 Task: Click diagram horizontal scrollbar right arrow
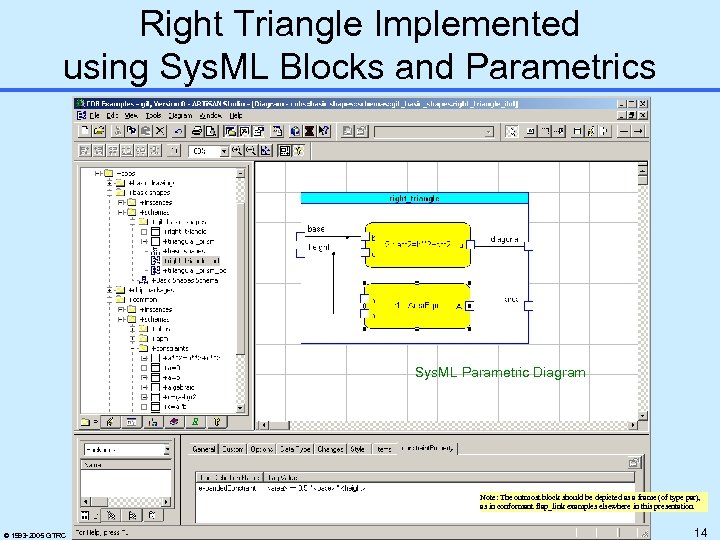pyautogui.click(x=633, y=425)
